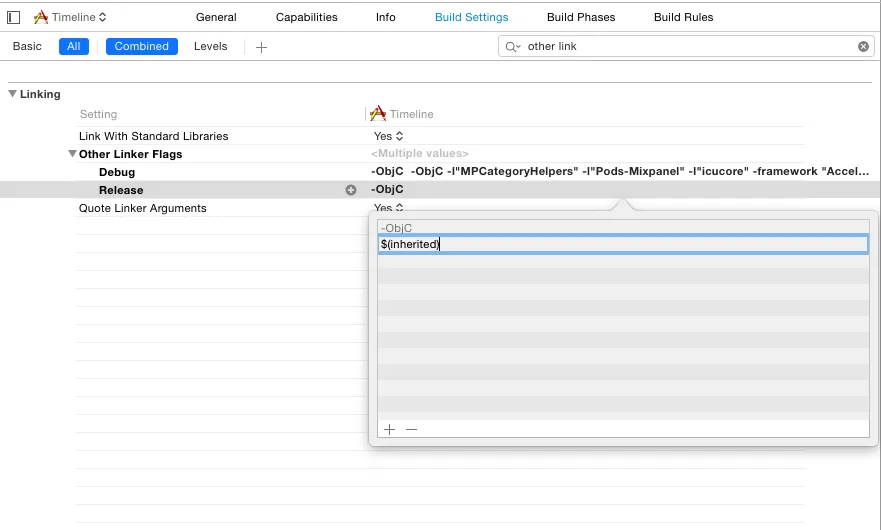The image size is (881, 530).
Task: Switch to the General tab
Action: coord(216,17)
